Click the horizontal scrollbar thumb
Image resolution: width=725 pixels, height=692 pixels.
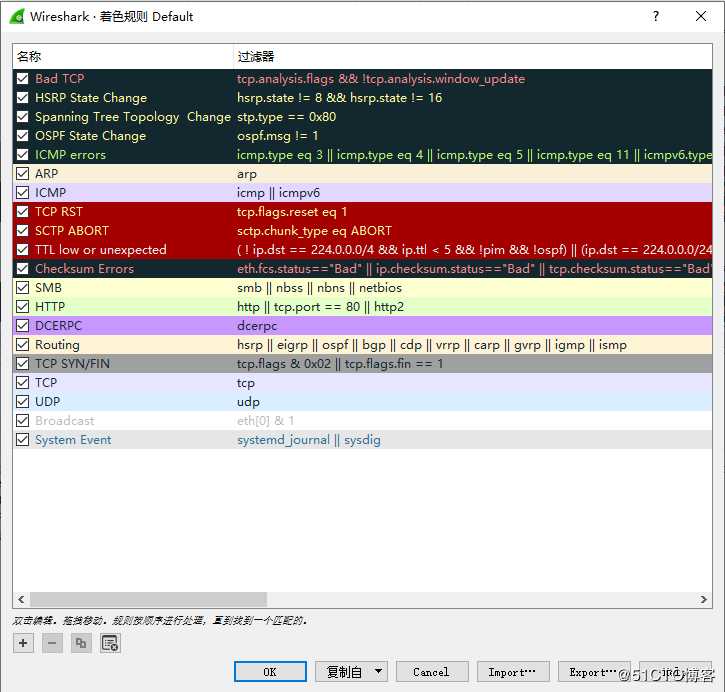tap(148, 600)
